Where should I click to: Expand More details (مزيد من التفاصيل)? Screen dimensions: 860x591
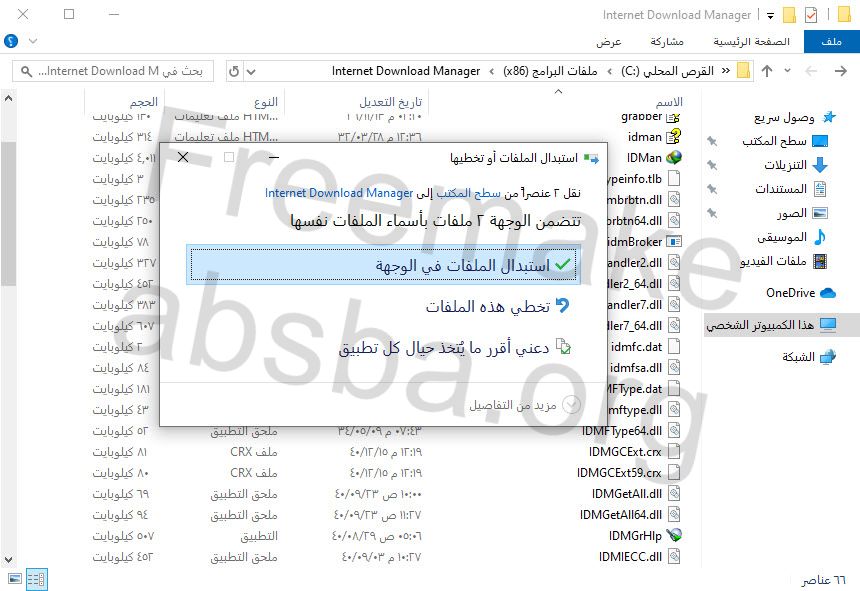[523, 405]
